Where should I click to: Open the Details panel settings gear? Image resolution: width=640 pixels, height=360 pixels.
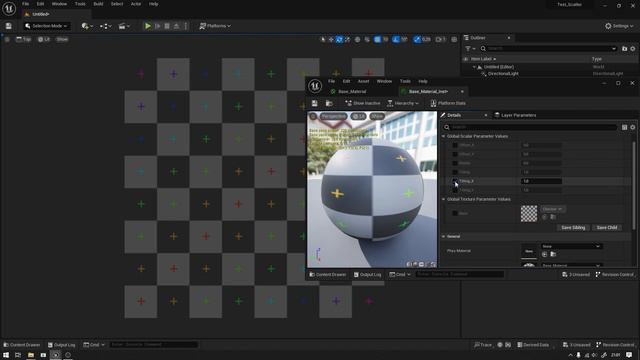click(633, 127)
